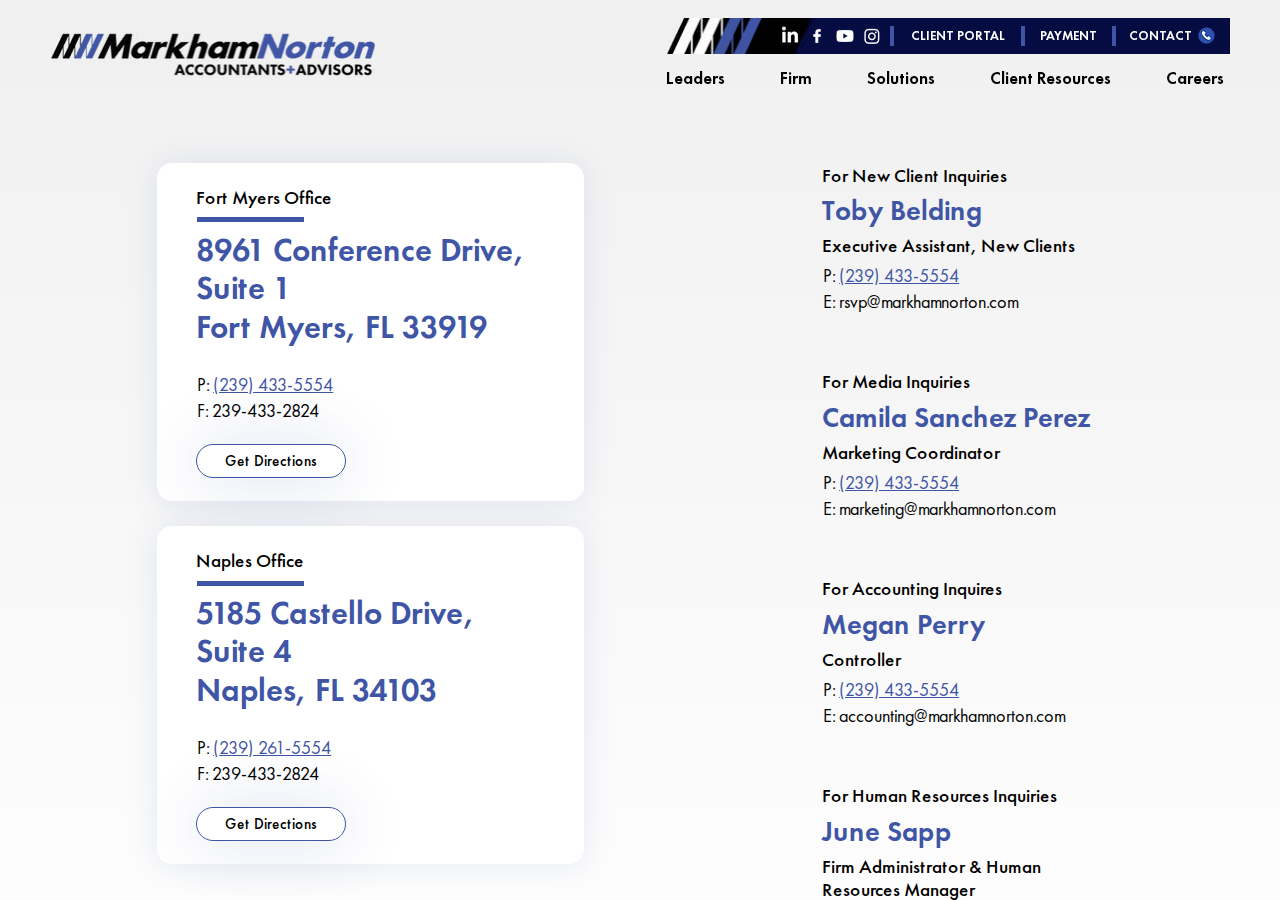Image resolution: width=1280 pixels, height=900 pixels.
Task: Open the LinkedIn social icon
Action: 790,35
